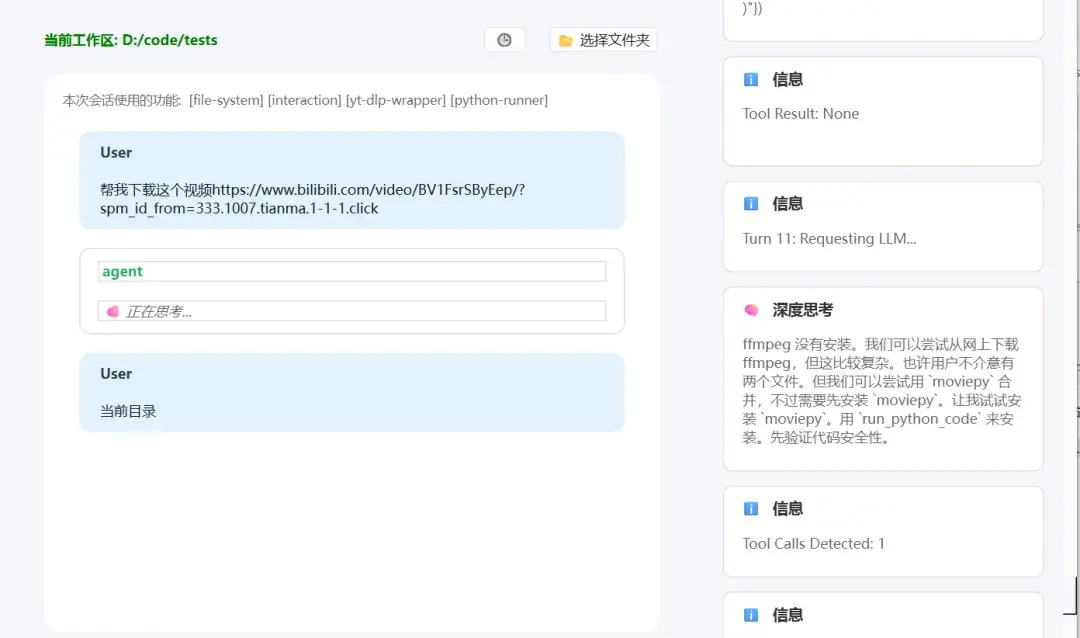Click the second User message header 'User'
The width and height of the screenshot is (1080, 638).
coord(116,373)
